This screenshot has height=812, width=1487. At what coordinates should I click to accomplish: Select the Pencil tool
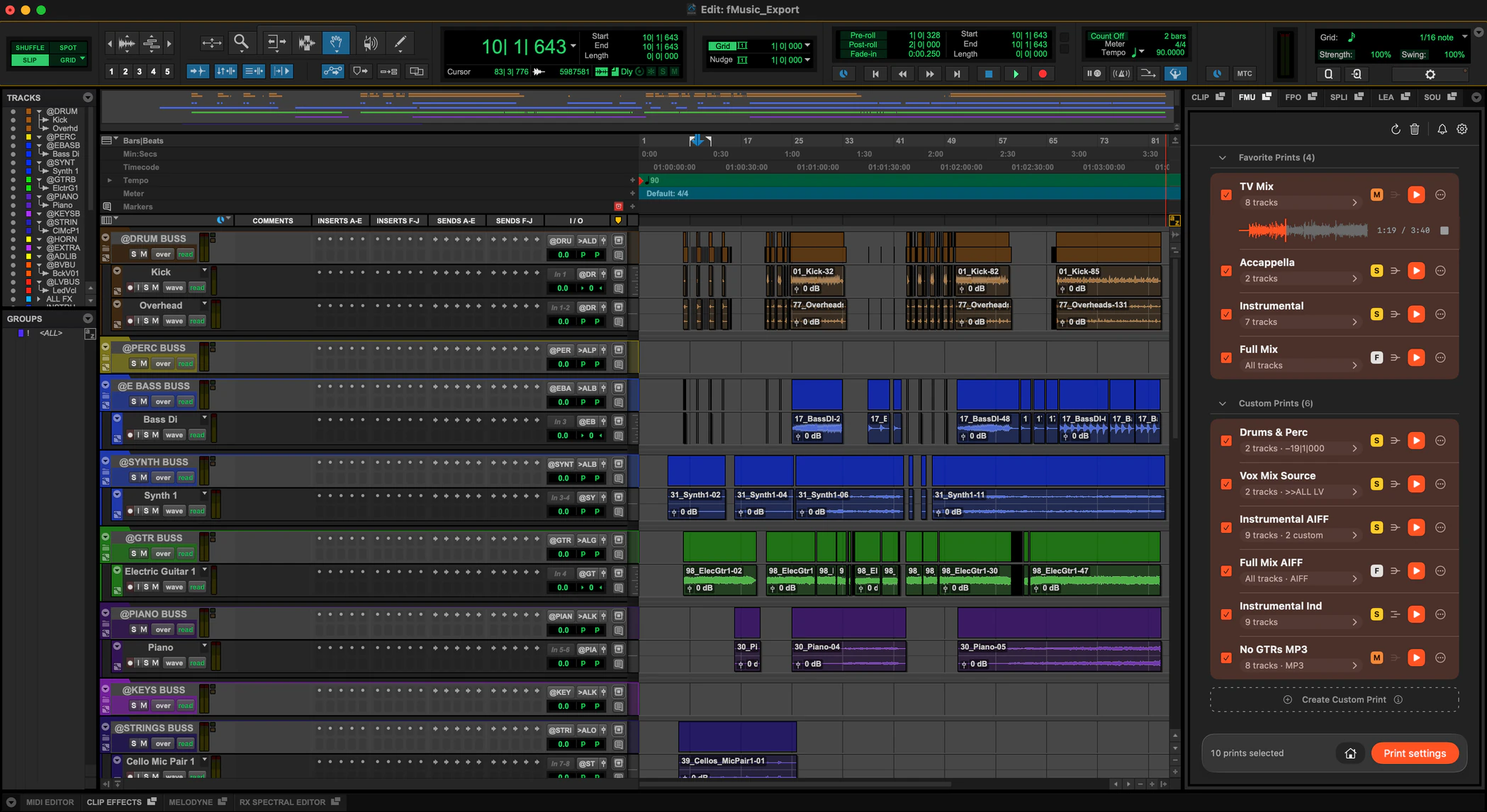coord(400,43)
